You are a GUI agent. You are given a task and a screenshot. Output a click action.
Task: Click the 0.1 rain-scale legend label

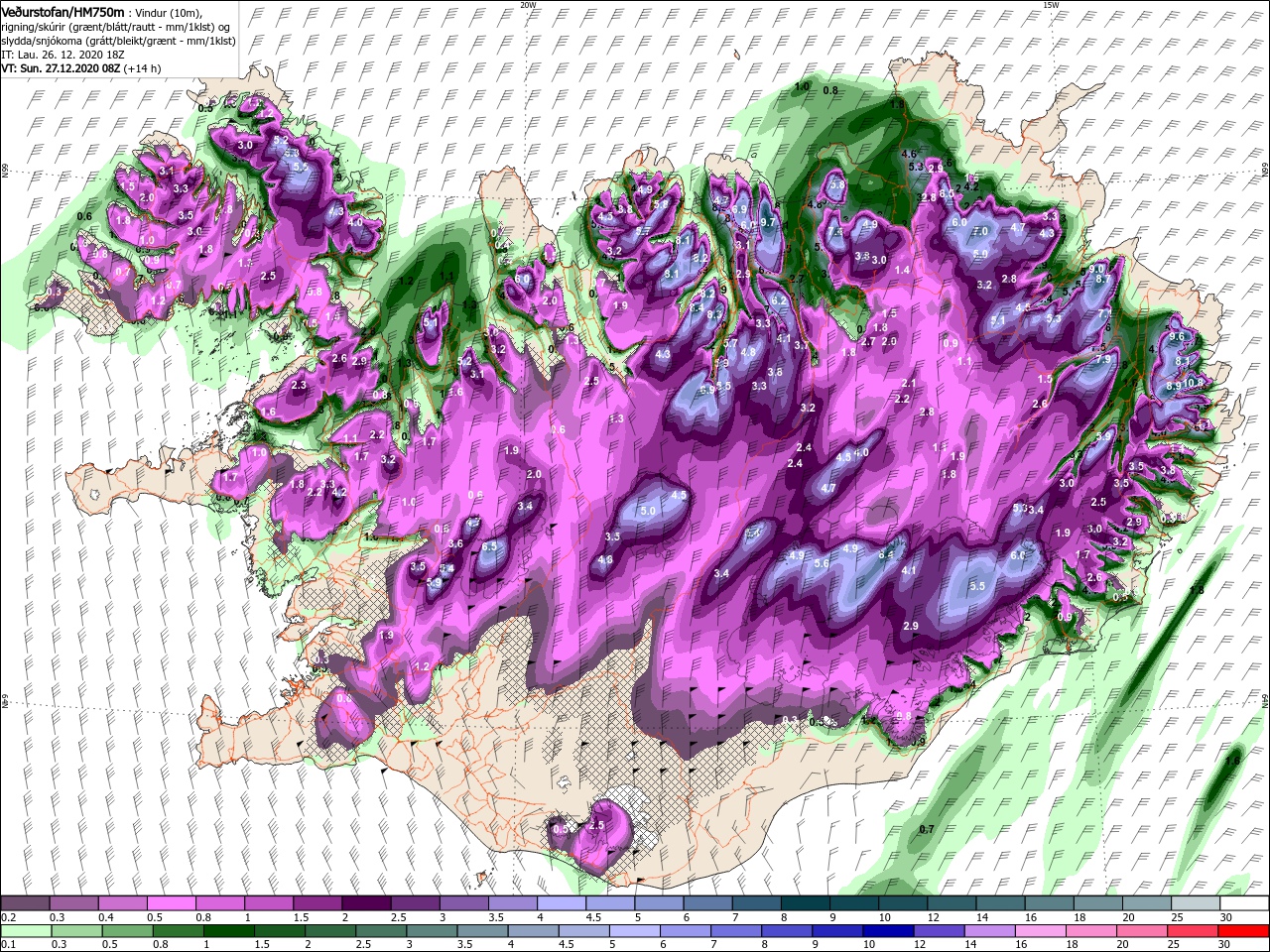(x=9, y=944)
